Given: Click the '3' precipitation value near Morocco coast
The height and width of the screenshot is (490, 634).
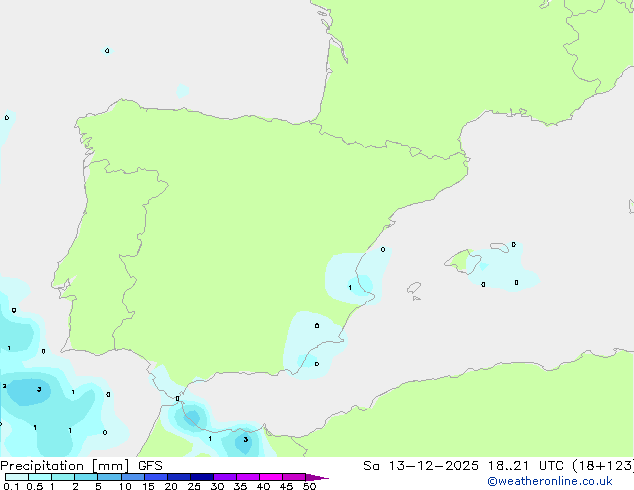Looking at the screenshot, I should click(245, 439).
